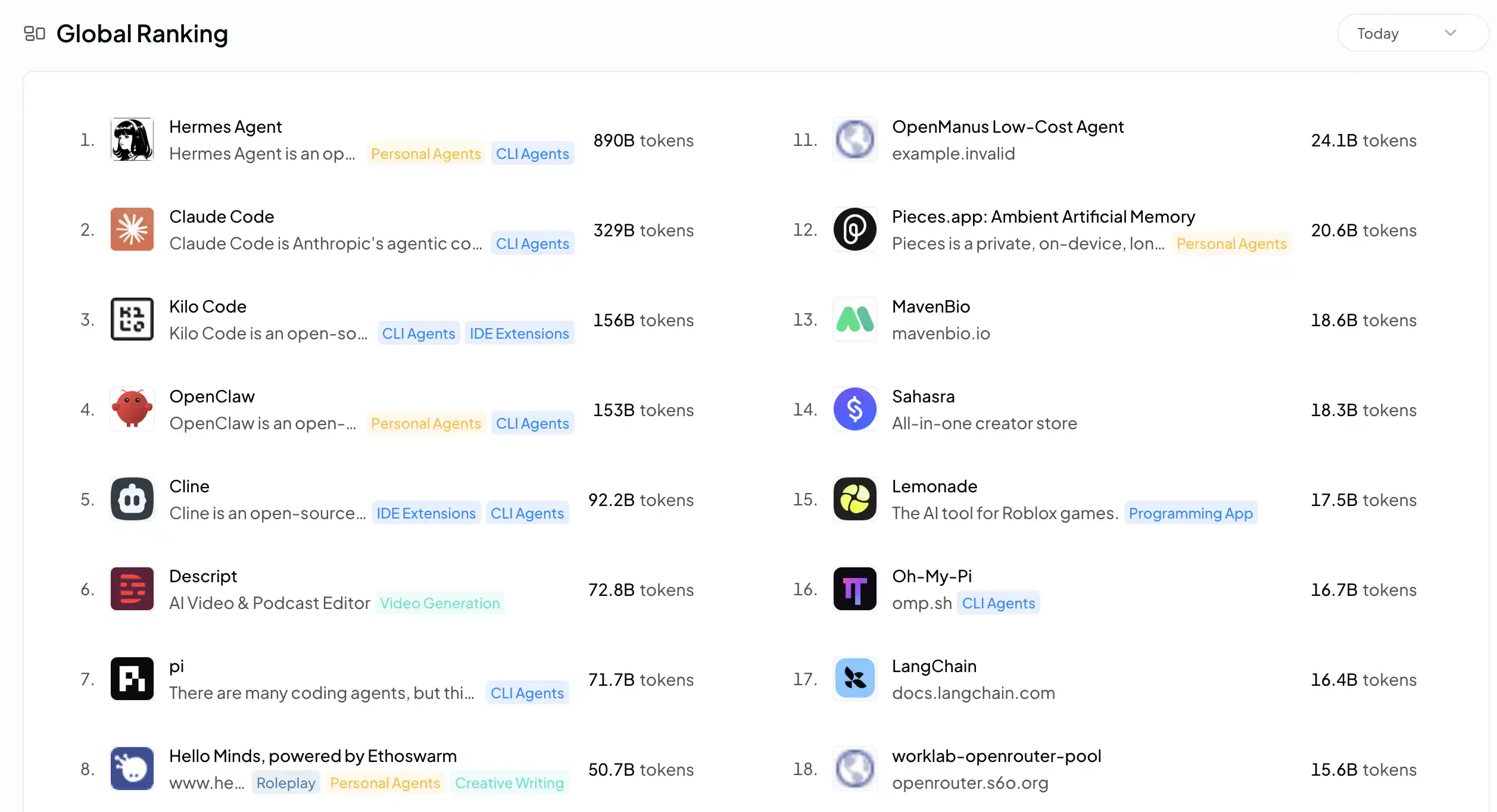
Task: Click the Descript app icon
Action: pos(132,589)
